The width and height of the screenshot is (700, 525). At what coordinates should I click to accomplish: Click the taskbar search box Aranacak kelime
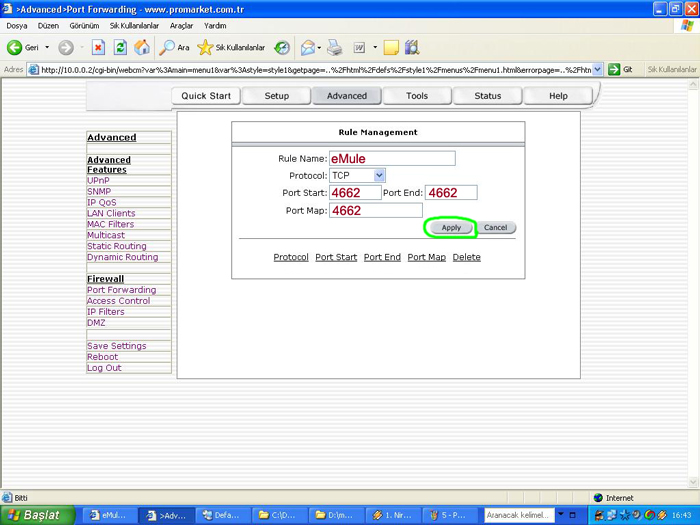pos(519,515)
